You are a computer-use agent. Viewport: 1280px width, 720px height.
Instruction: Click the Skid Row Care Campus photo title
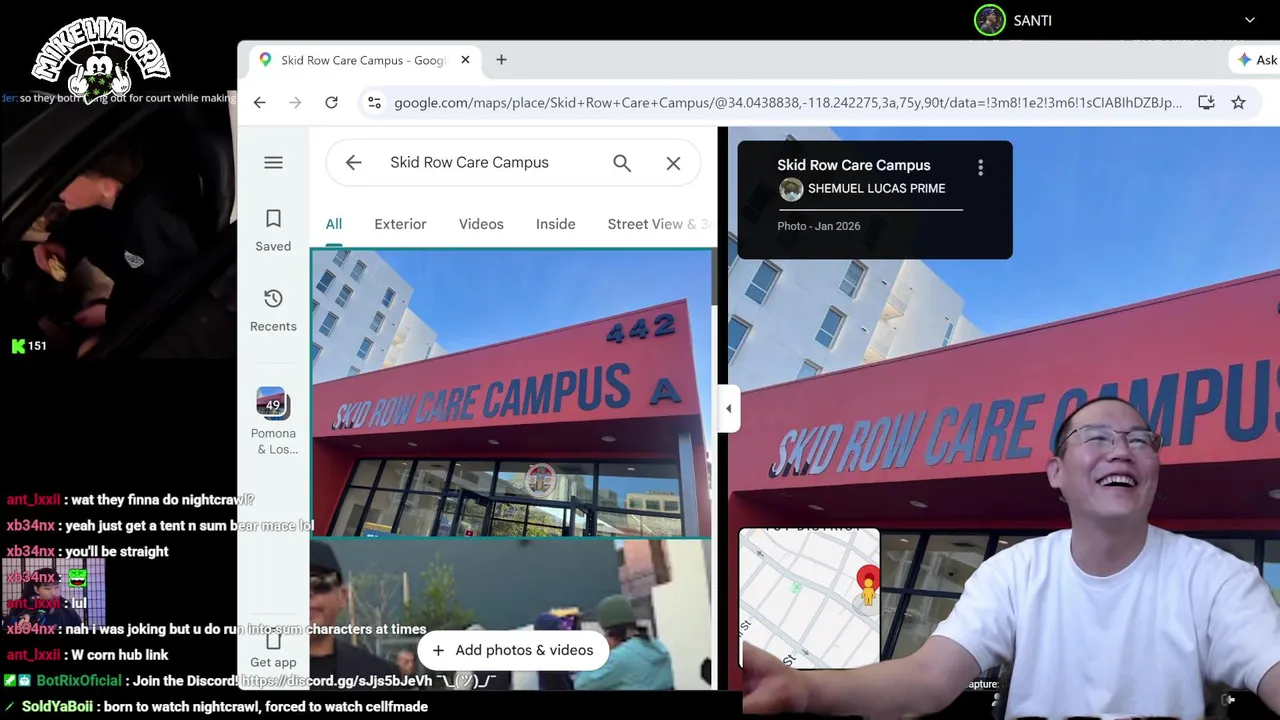[x=853, y=165]
